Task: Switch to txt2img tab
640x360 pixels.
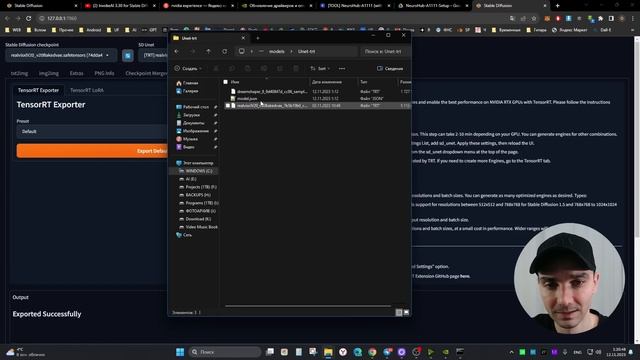Action: pos(19,73)
